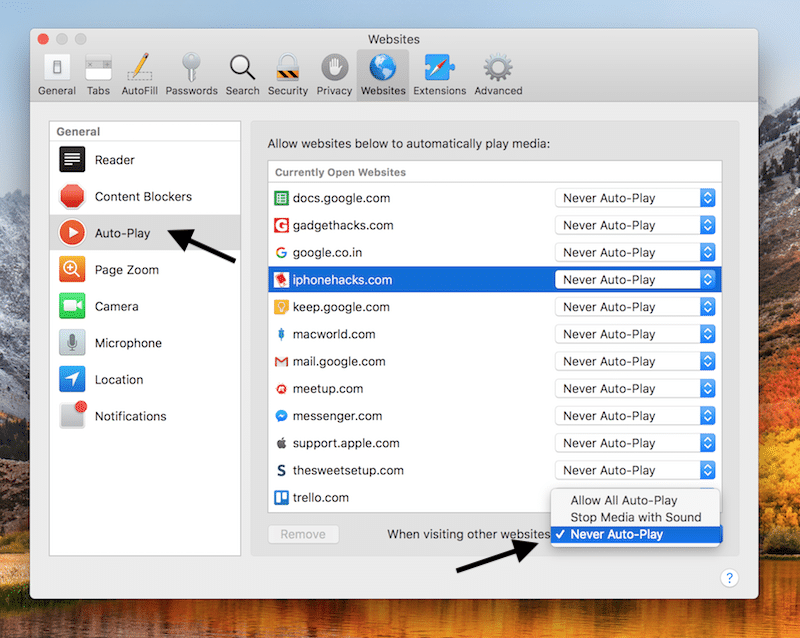
Task: Open the docs.google.com auto-play dropdown
Action: pos(636,198)
